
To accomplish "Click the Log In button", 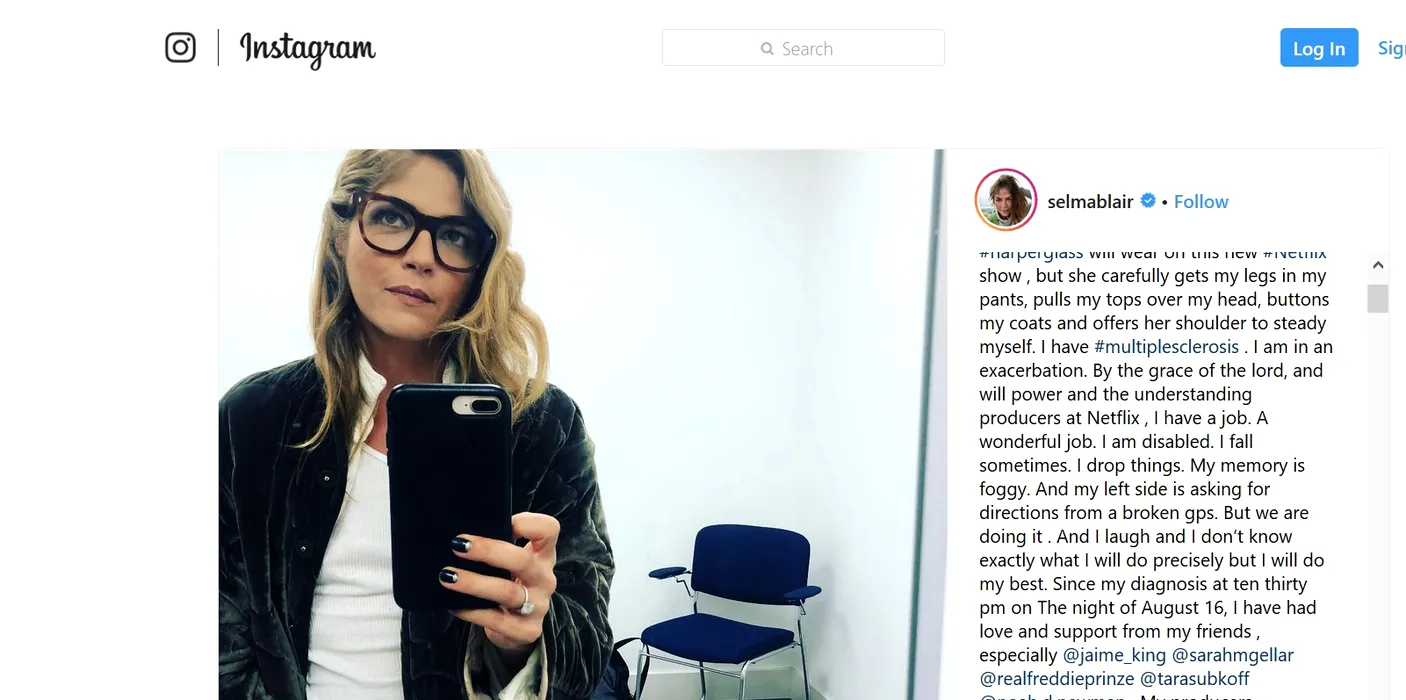I will pos(1319,48).
